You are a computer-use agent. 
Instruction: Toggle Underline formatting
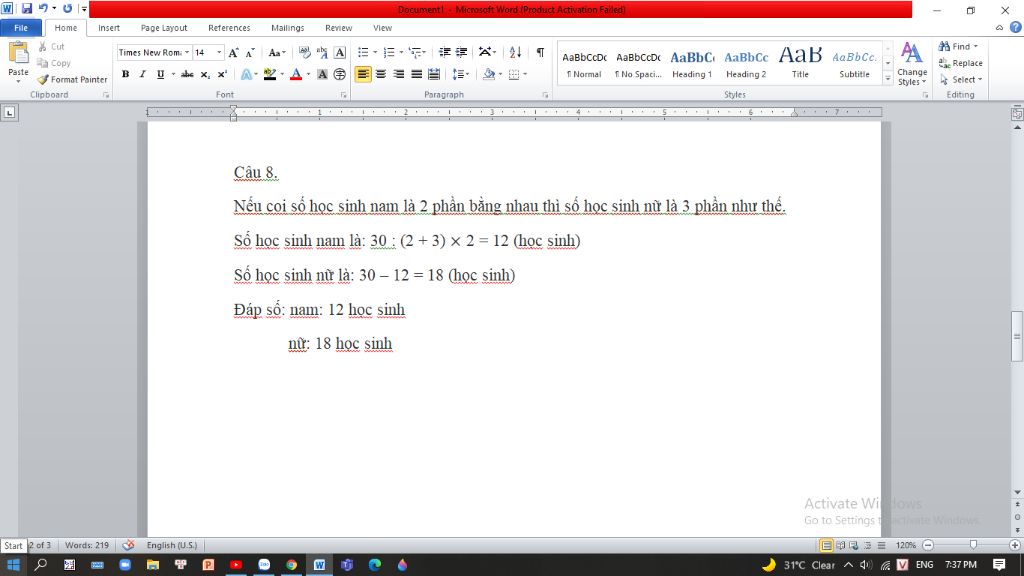click(160, 74)
